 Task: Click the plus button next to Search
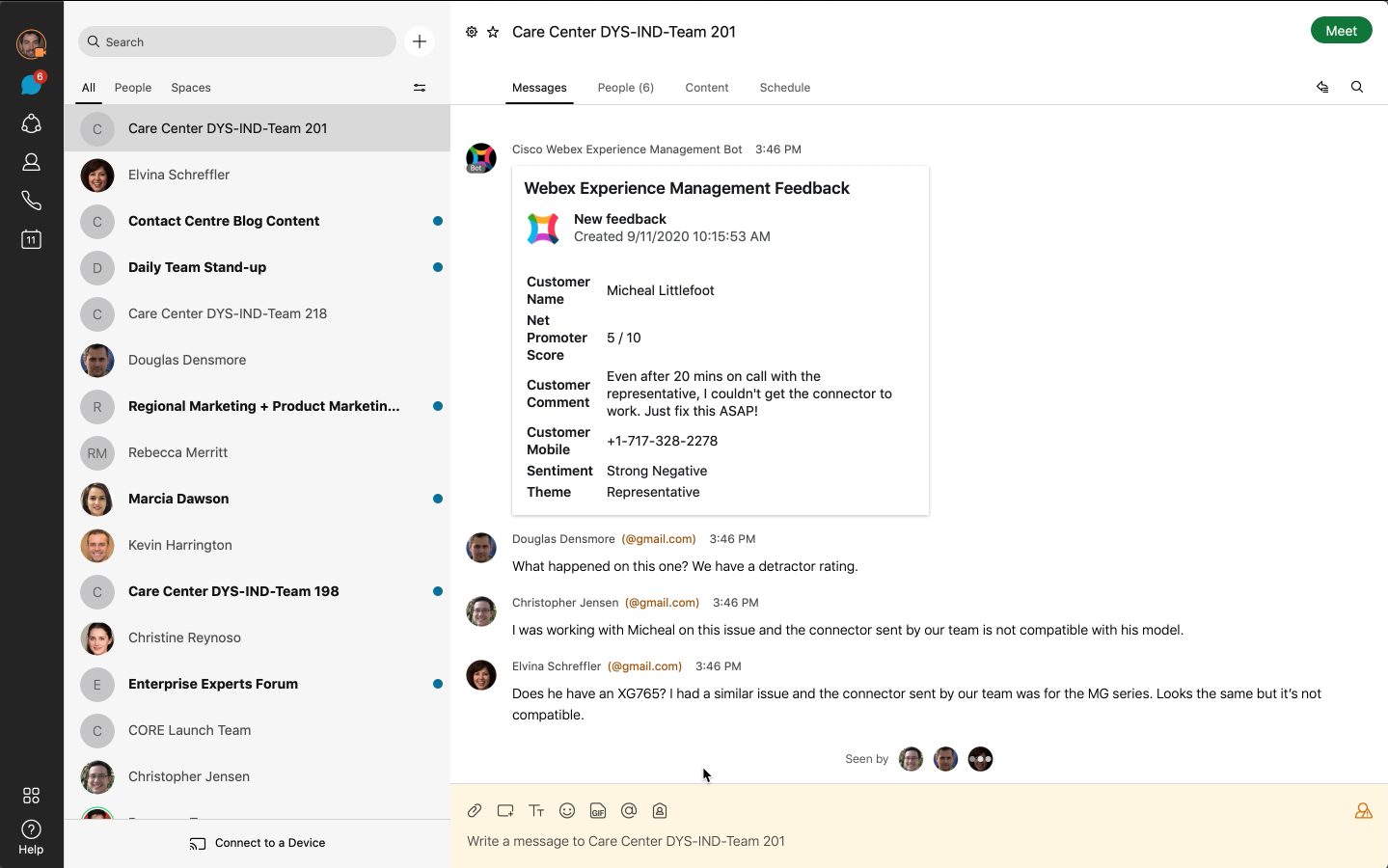pyautogui.click(x=420, y=41)
